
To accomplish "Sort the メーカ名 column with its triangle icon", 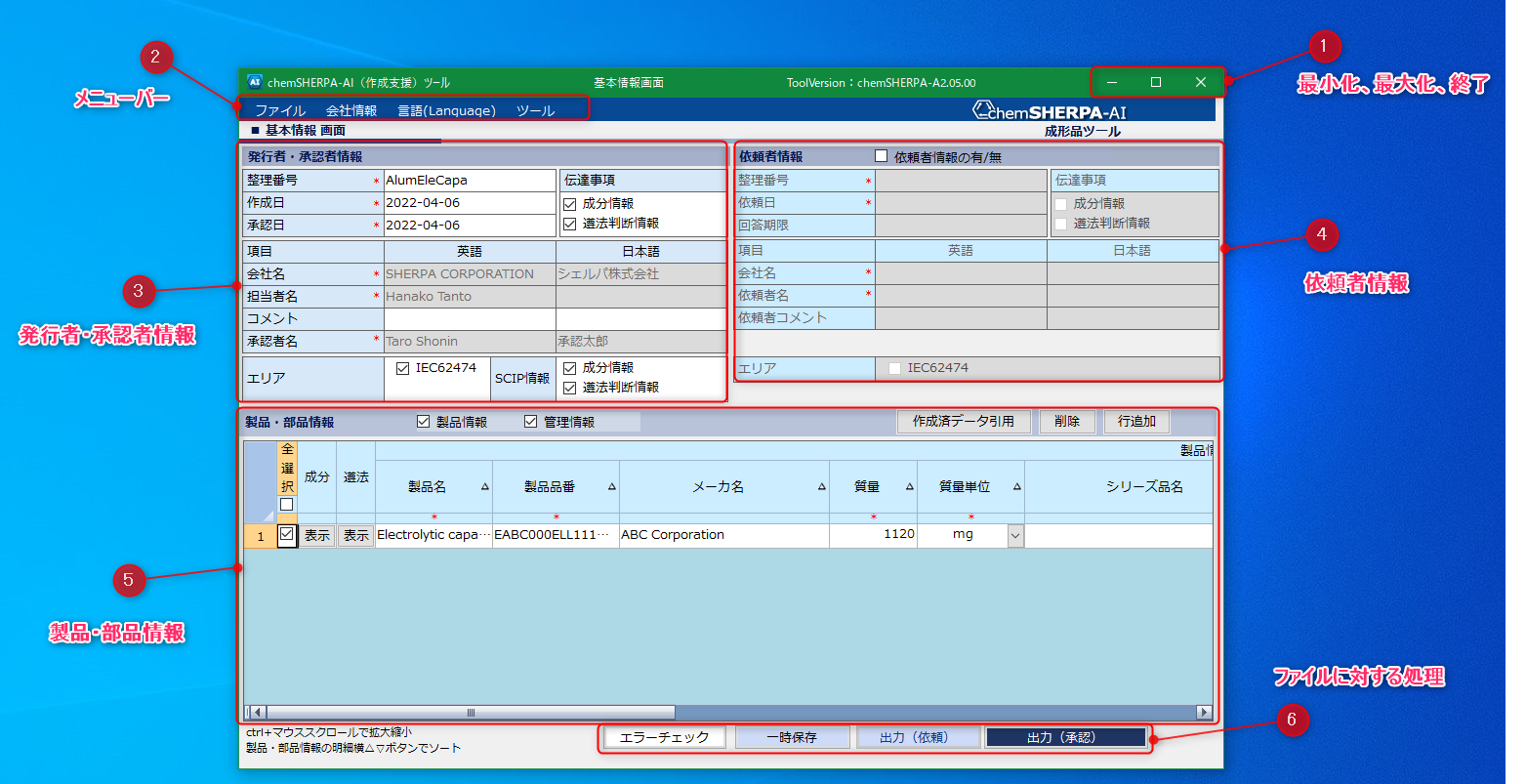I will [822, 486].
